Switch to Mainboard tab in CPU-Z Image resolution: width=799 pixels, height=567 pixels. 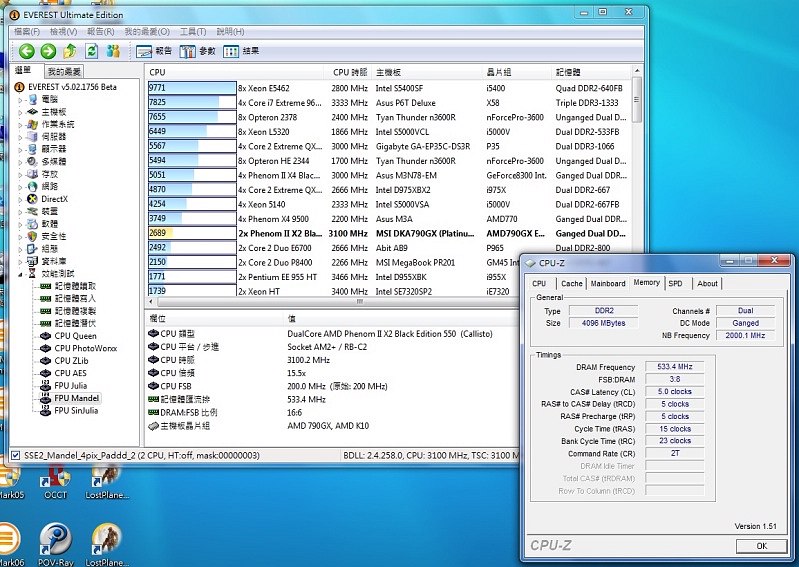pyautogui.click(x=608, y=284)
